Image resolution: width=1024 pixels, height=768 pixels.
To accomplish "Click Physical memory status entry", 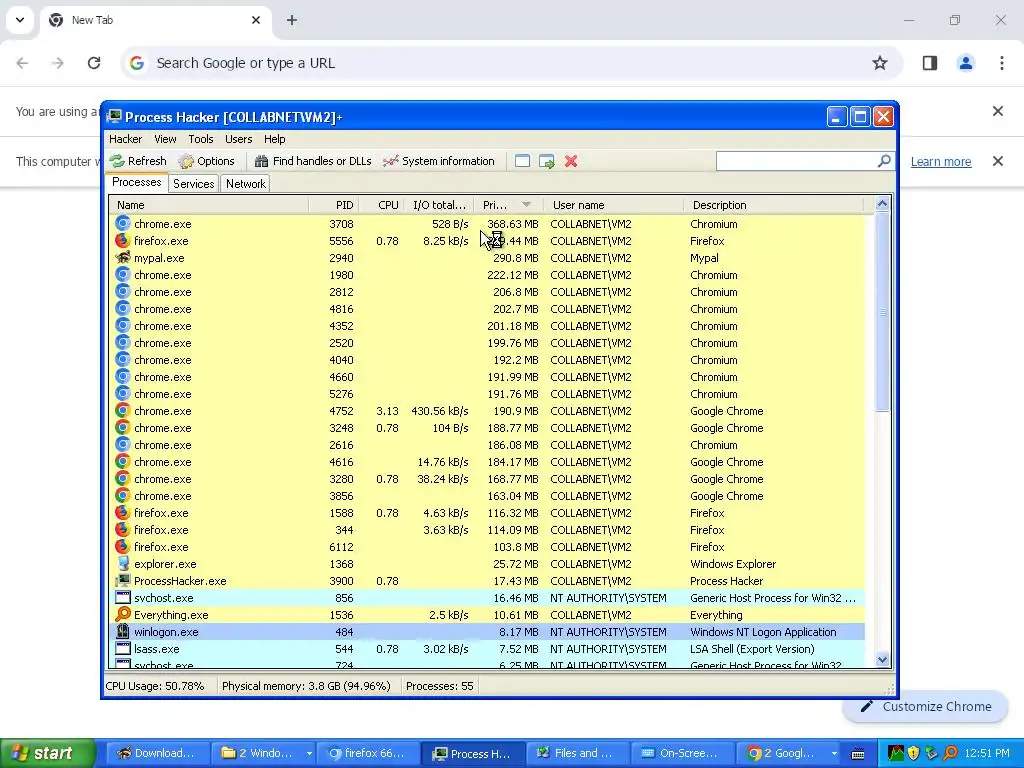I will (x=306, y=686).
